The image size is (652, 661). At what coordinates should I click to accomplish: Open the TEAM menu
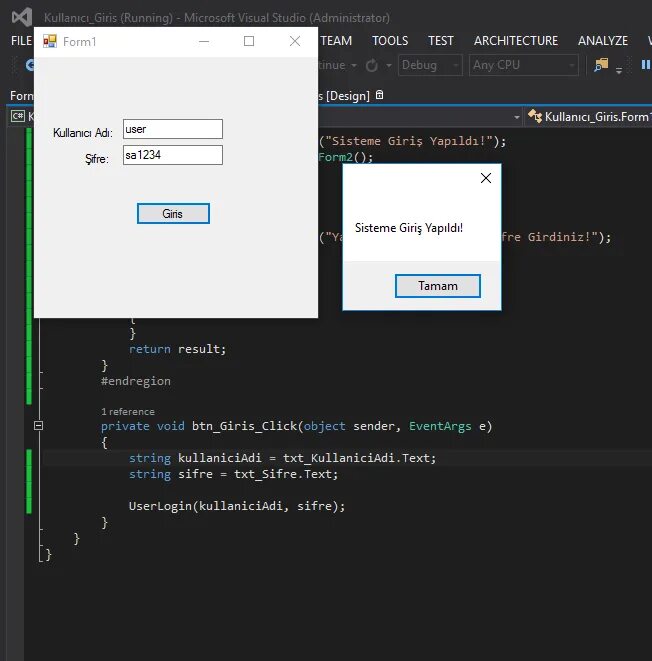pos(336,40)
